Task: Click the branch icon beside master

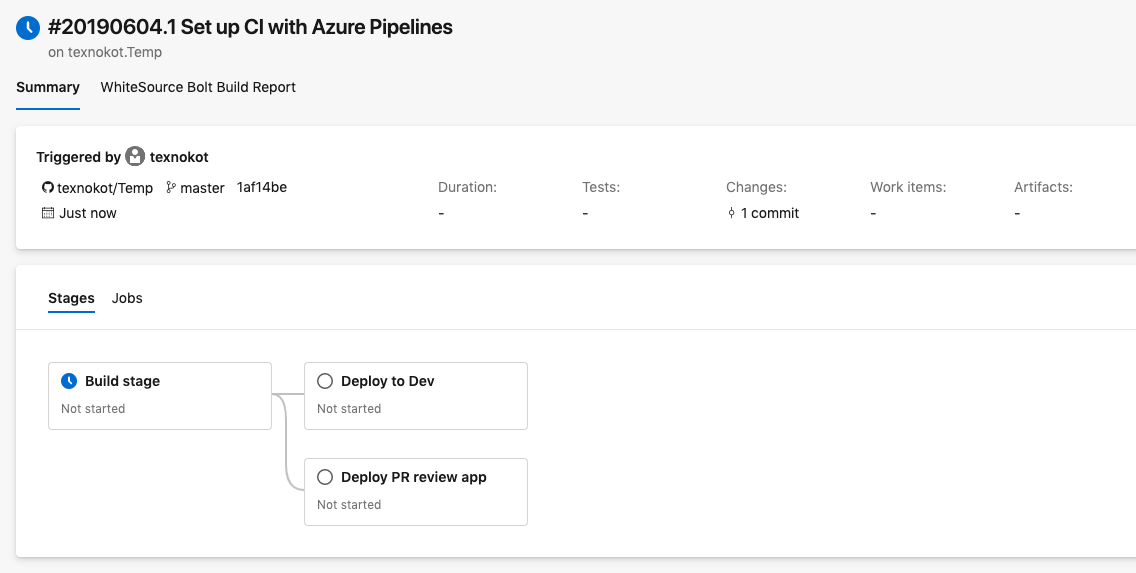Action: tap(171, 188)
